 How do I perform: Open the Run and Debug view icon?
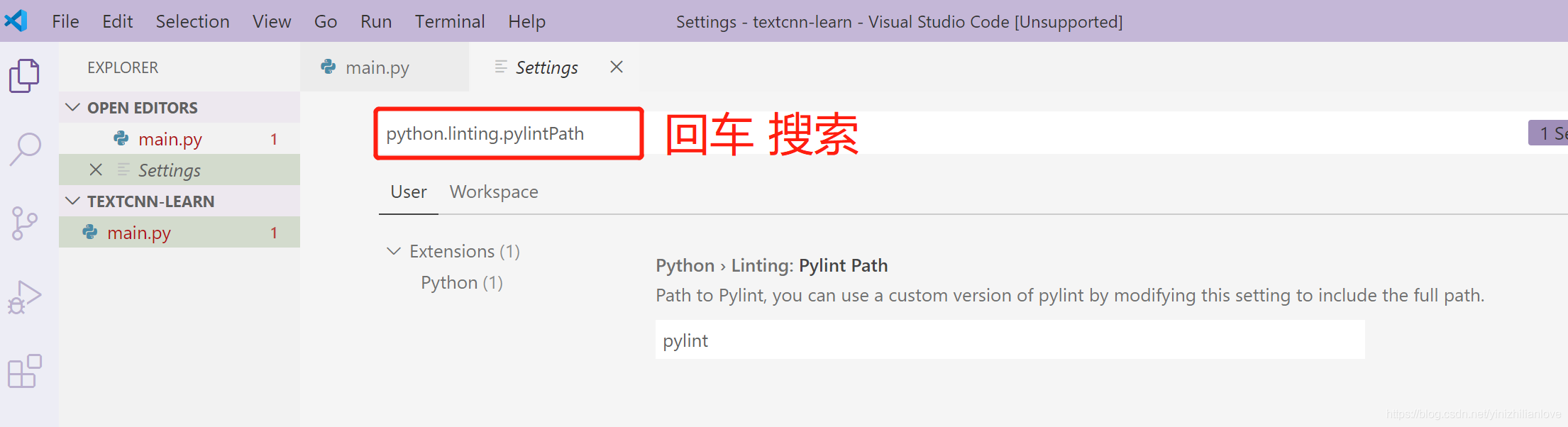point(25,297)
